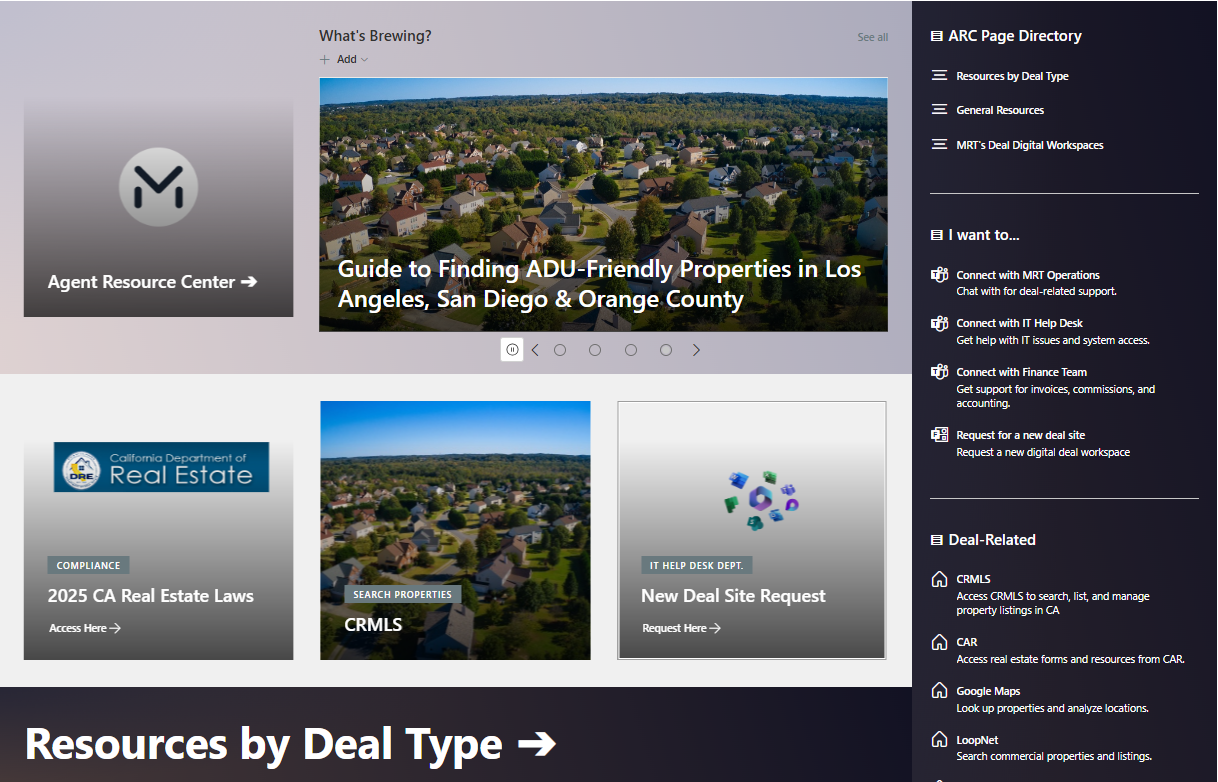Click 'Look up properties and analyze locations.' text

click(1052, 708)
